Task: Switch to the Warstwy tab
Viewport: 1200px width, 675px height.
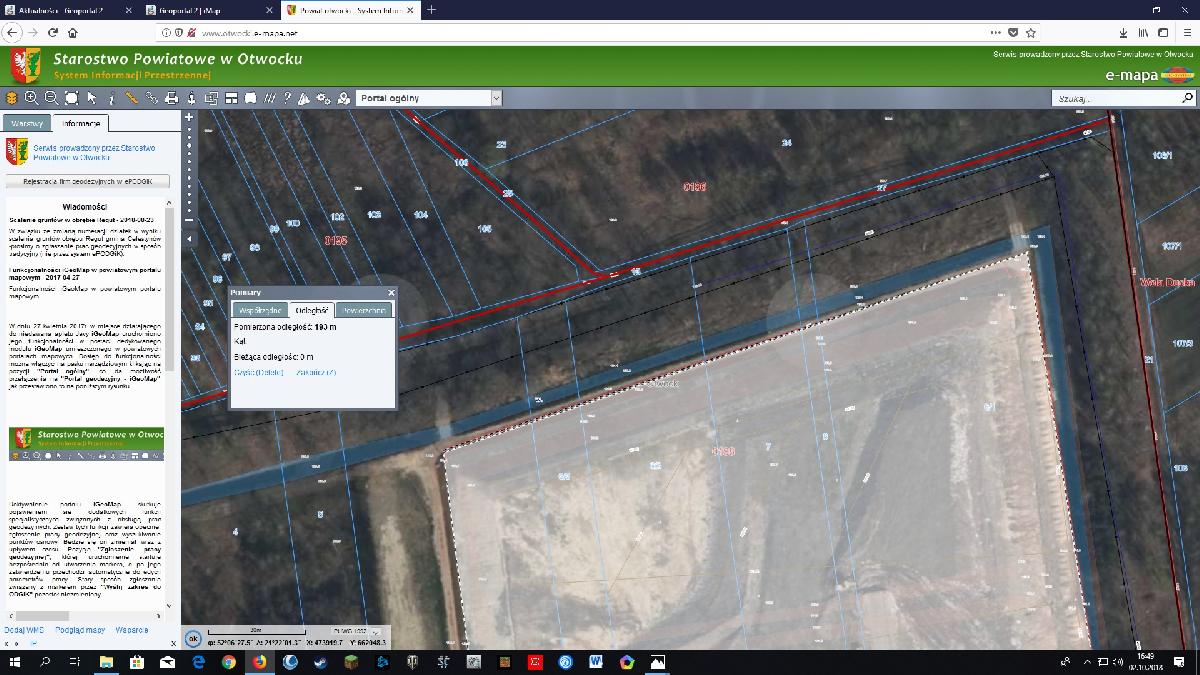Action: (x=27, y=123)
